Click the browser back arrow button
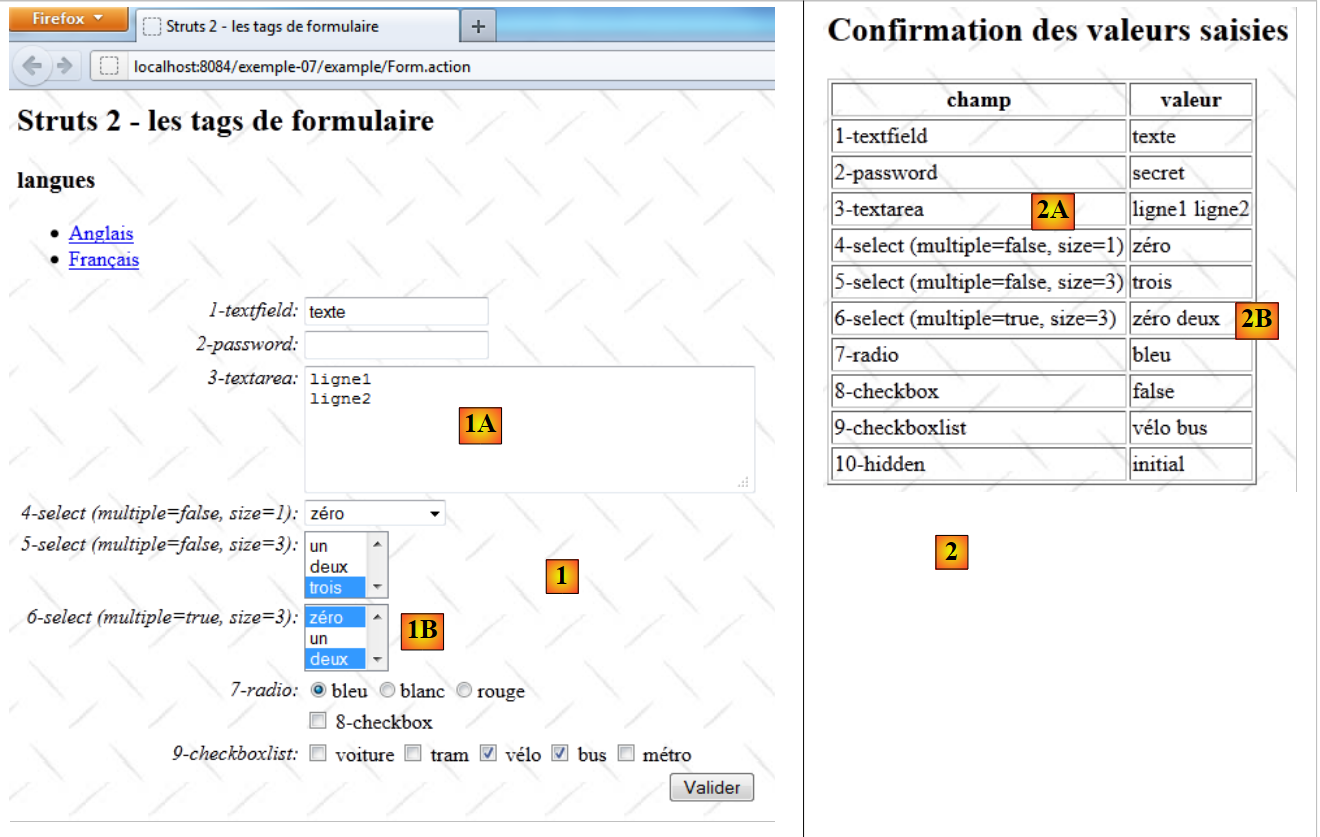The height and width of the screenshot is (837, 1320). click(33, 66)
